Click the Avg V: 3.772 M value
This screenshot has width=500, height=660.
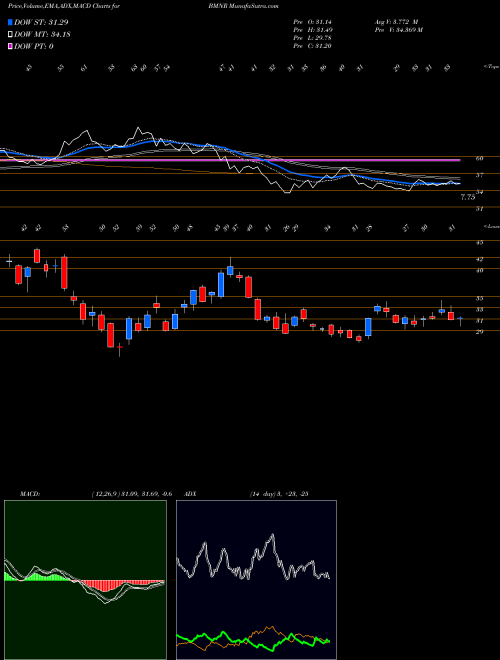pos(397,22)
